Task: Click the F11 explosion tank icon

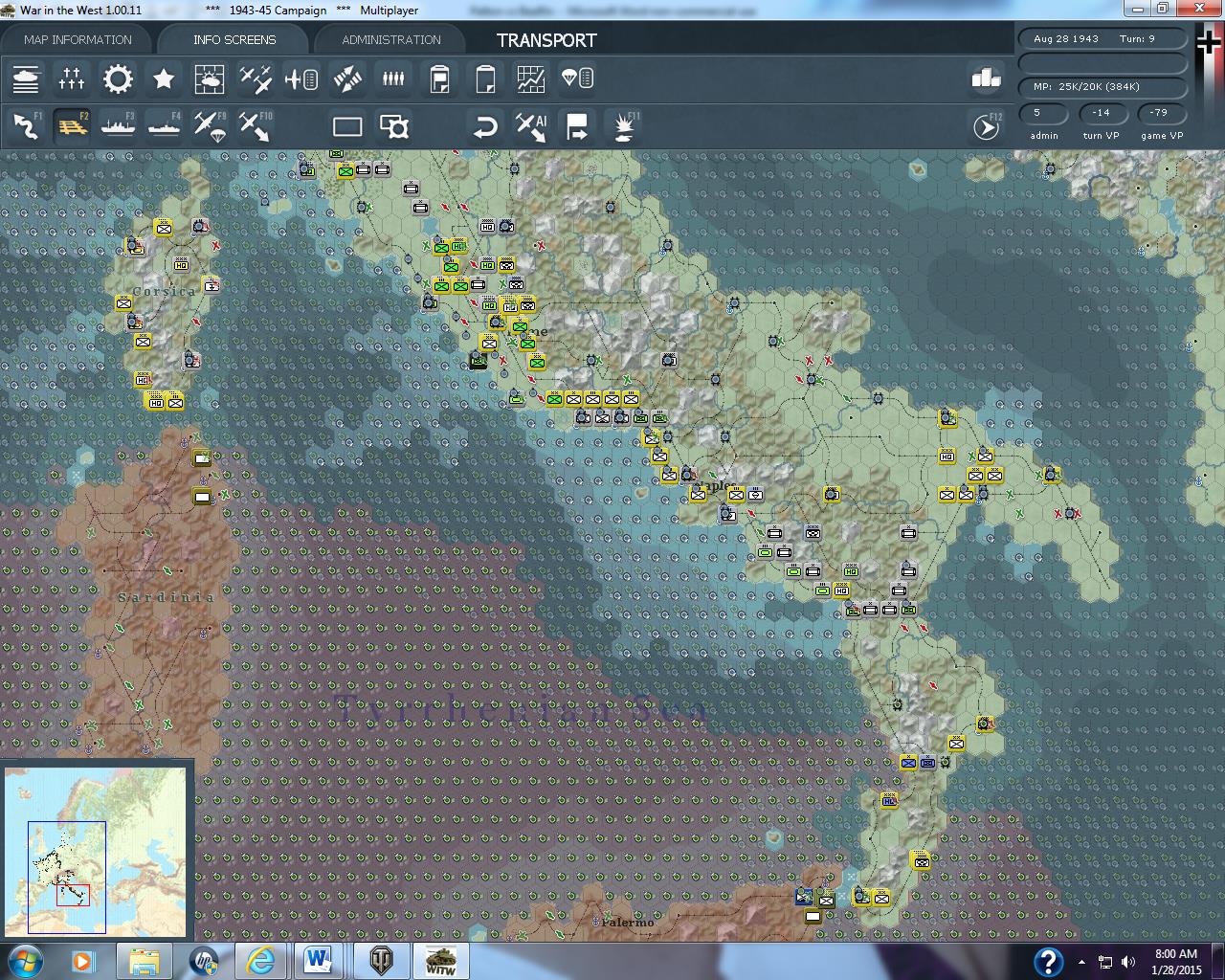Action: tap(625, 126)
